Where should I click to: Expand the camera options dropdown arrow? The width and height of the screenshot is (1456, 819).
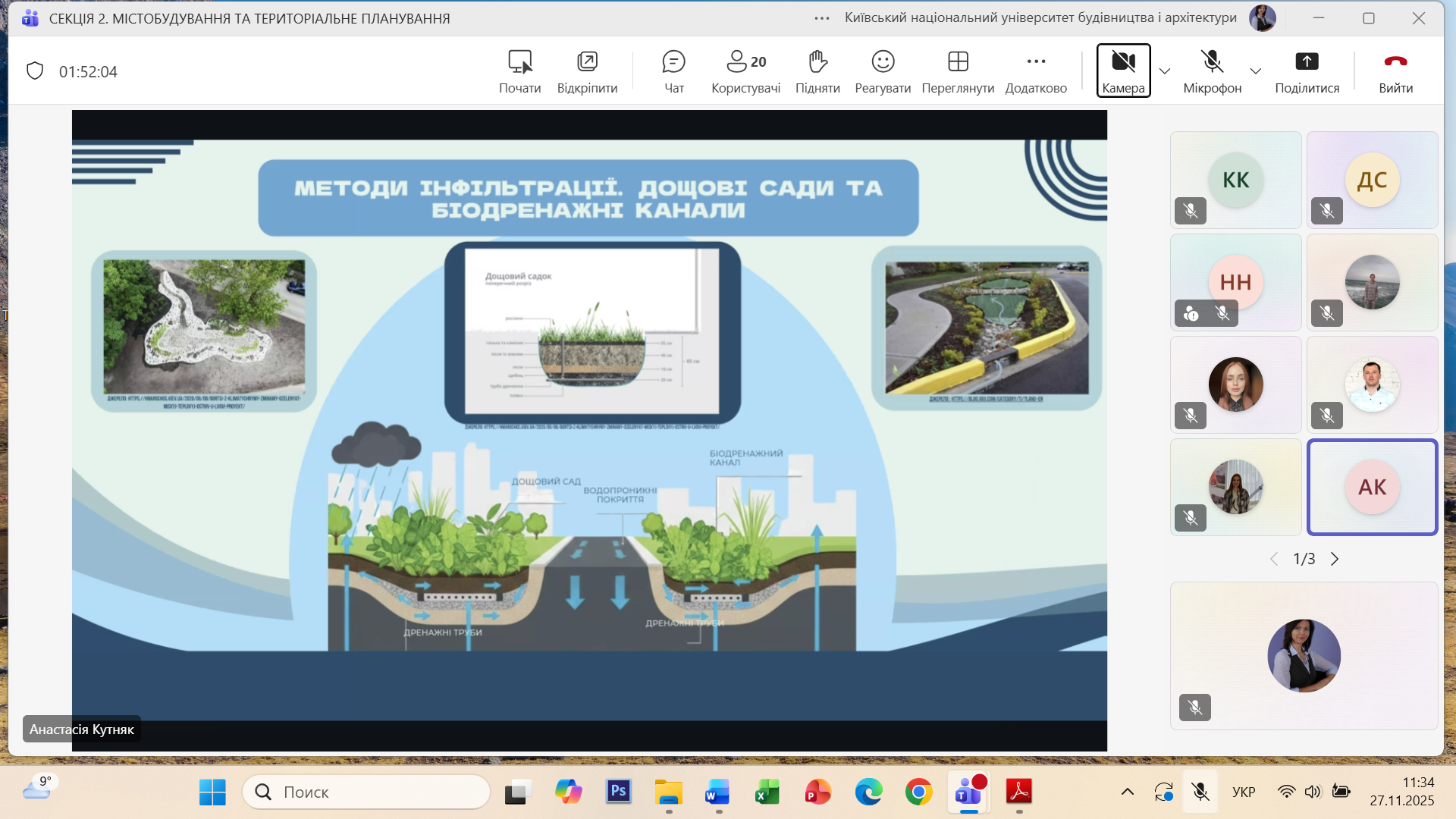(x=1165, y=71)
